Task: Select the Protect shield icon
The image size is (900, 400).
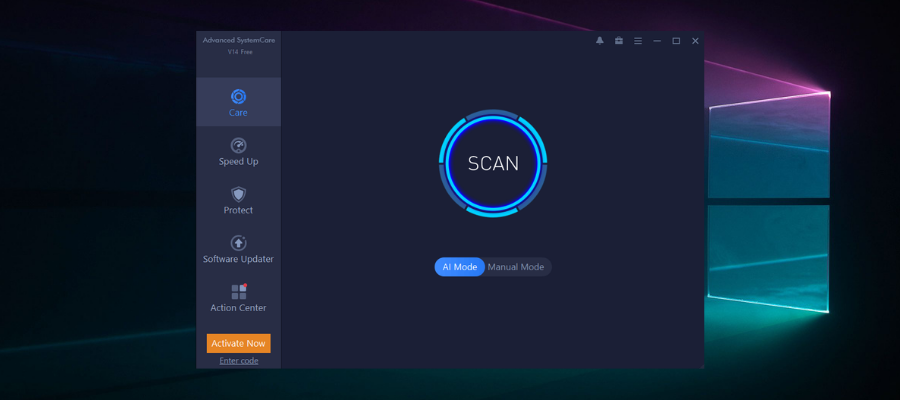Action: [x=238, y=194]
